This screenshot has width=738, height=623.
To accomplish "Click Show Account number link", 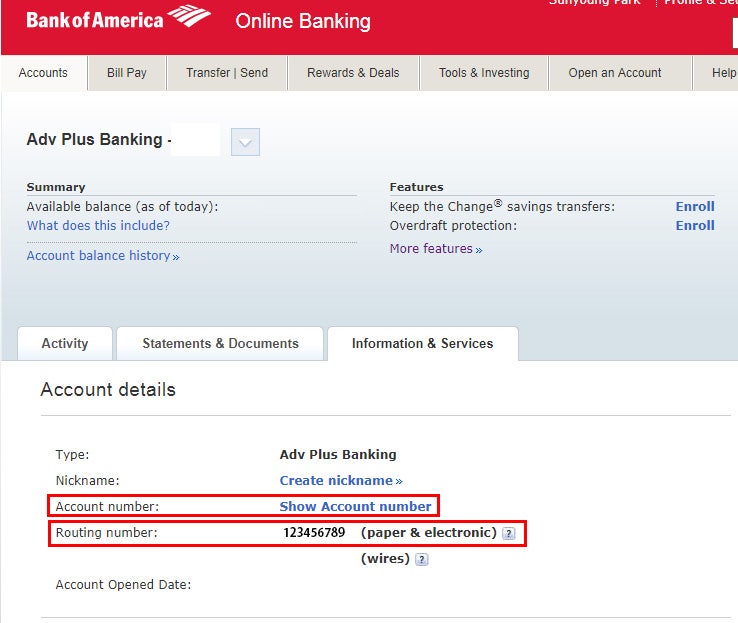I will 355,506.
